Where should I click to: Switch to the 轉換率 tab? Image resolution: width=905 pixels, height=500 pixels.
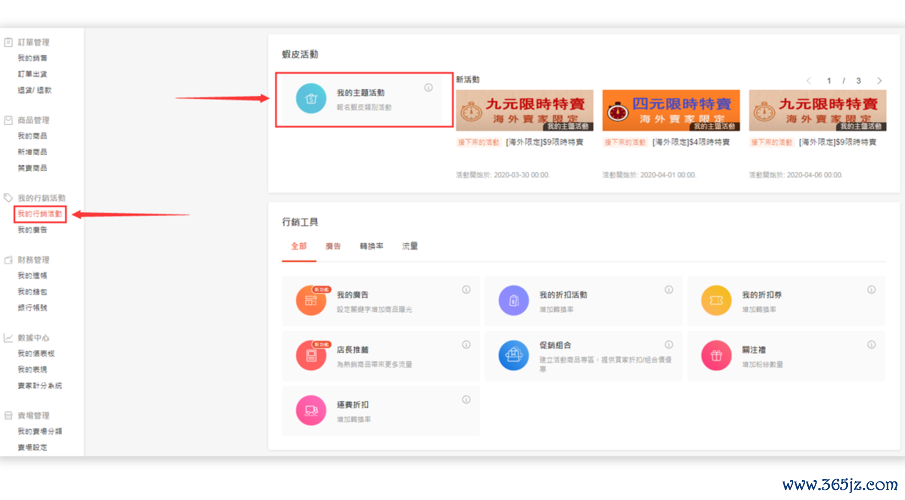point(371,247)
